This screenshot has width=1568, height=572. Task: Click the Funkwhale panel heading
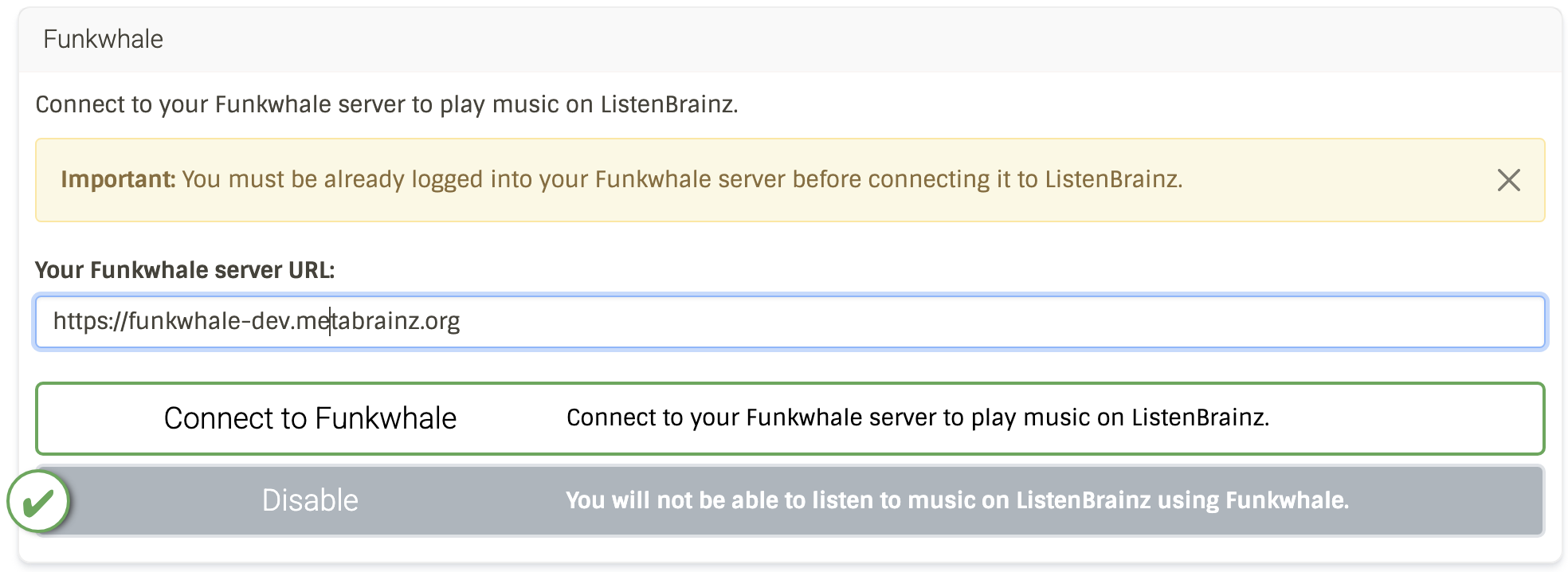(x=103, y=39)
